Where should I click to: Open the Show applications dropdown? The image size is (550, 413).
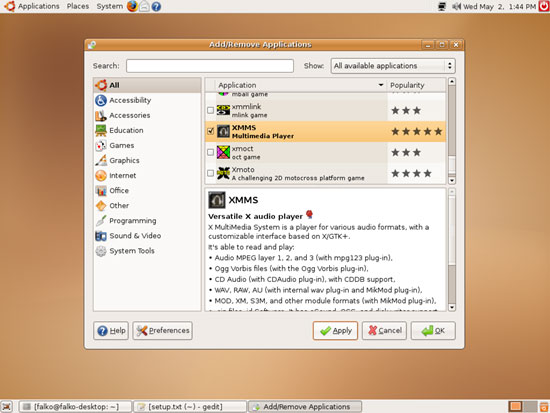point(393,66)
